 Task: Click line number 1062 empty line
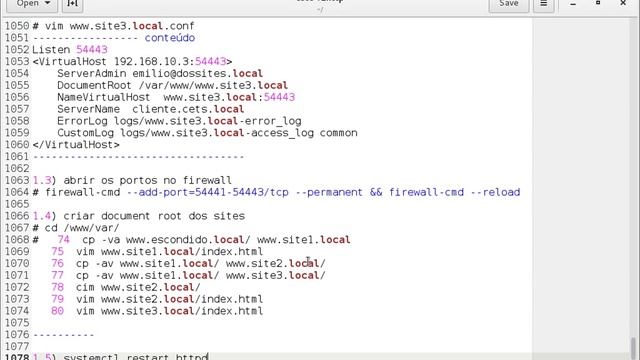coord(17,168)
